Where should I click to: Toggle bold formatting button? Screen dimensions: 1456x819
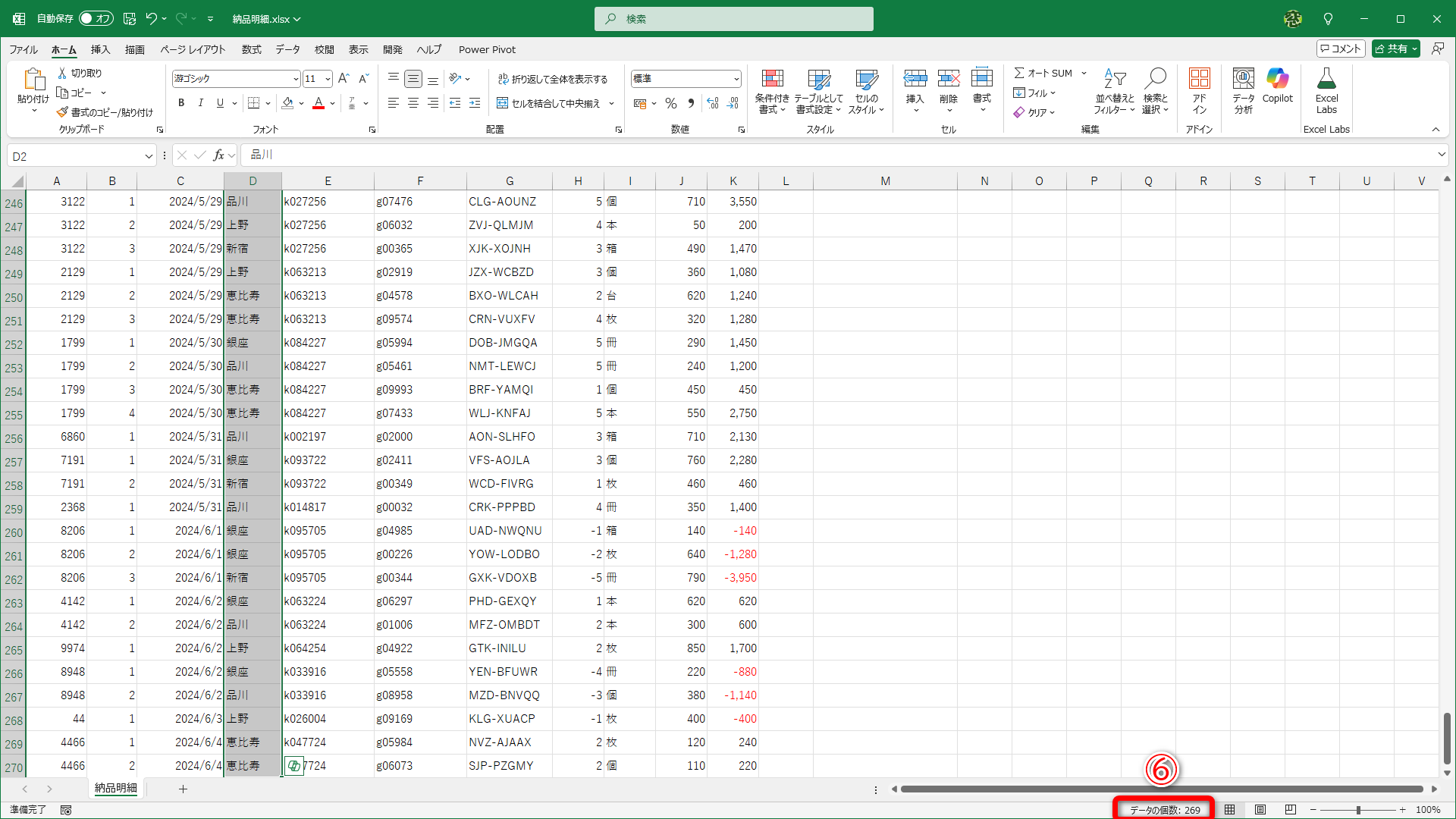181,103
